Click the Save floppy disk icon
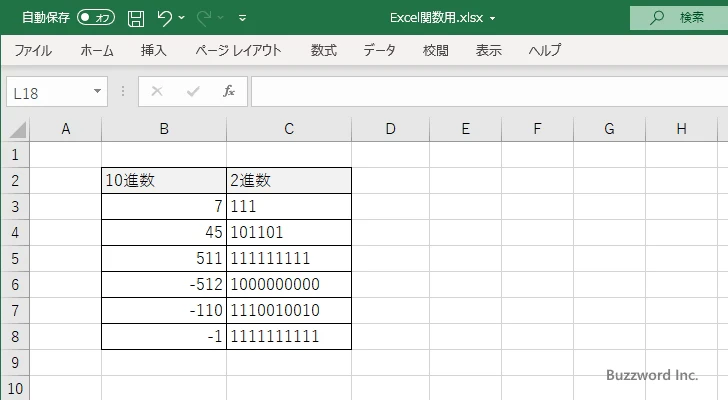The width and height of the screenshot is (728, 400). [136, 18]
